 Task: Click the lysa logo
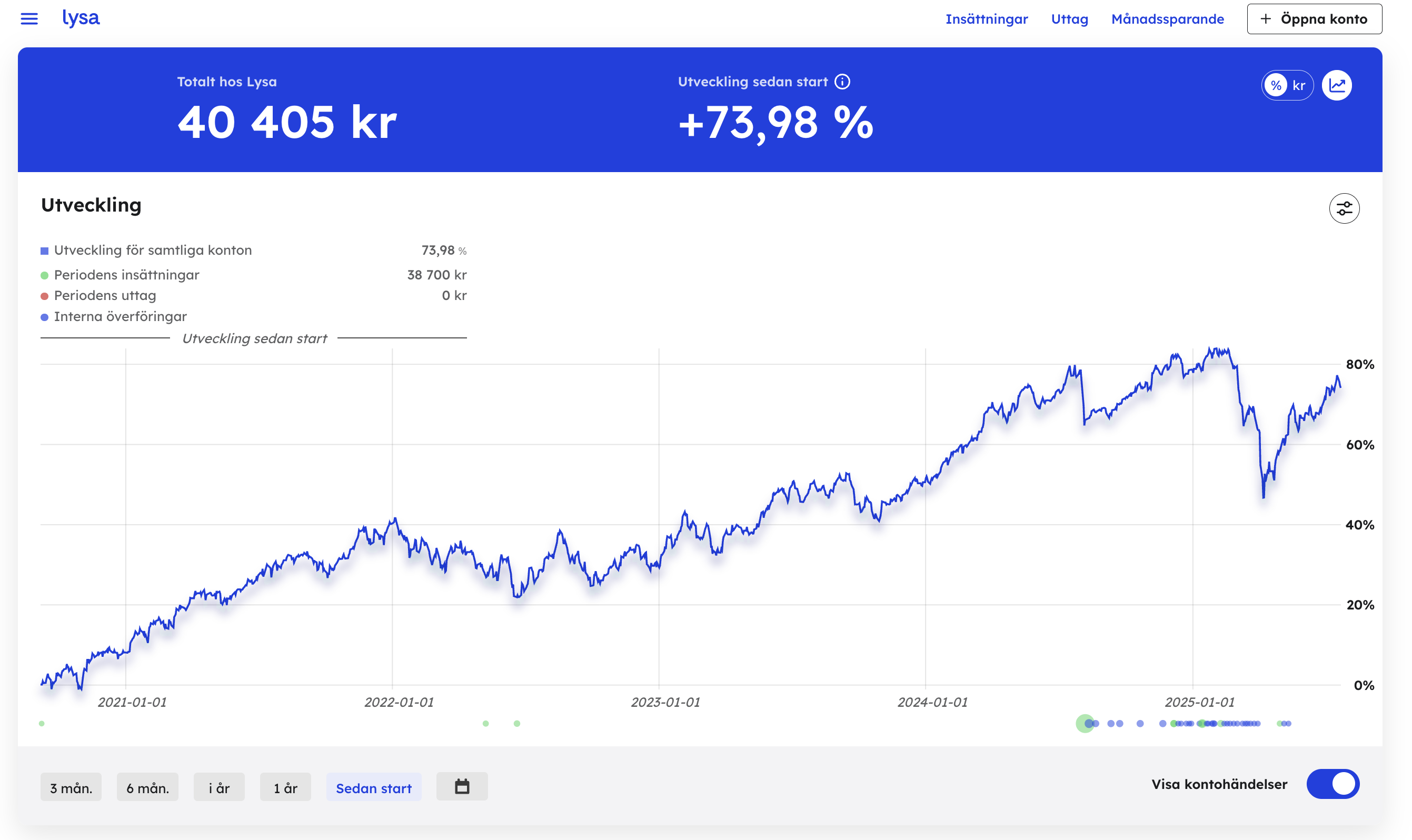(81, 18)
